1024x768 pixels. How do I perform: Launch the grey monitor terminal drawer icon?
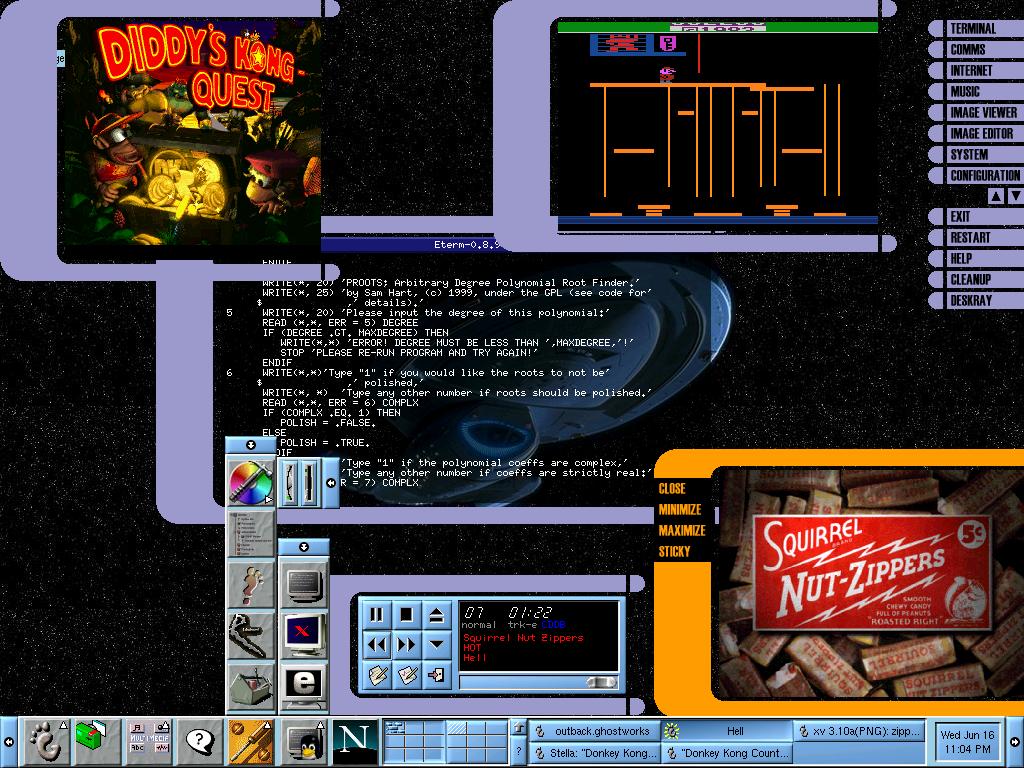(304, 584)
